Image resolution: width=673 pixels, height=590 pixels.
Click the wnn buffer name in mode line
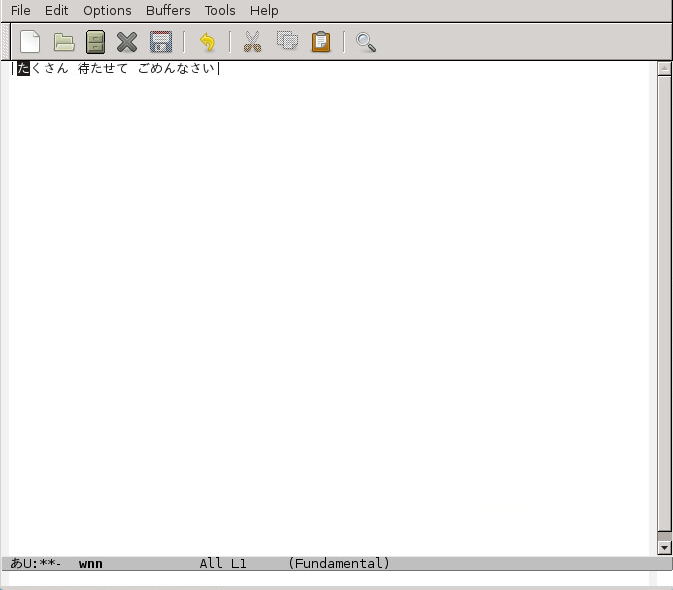(x=91, y=563)
